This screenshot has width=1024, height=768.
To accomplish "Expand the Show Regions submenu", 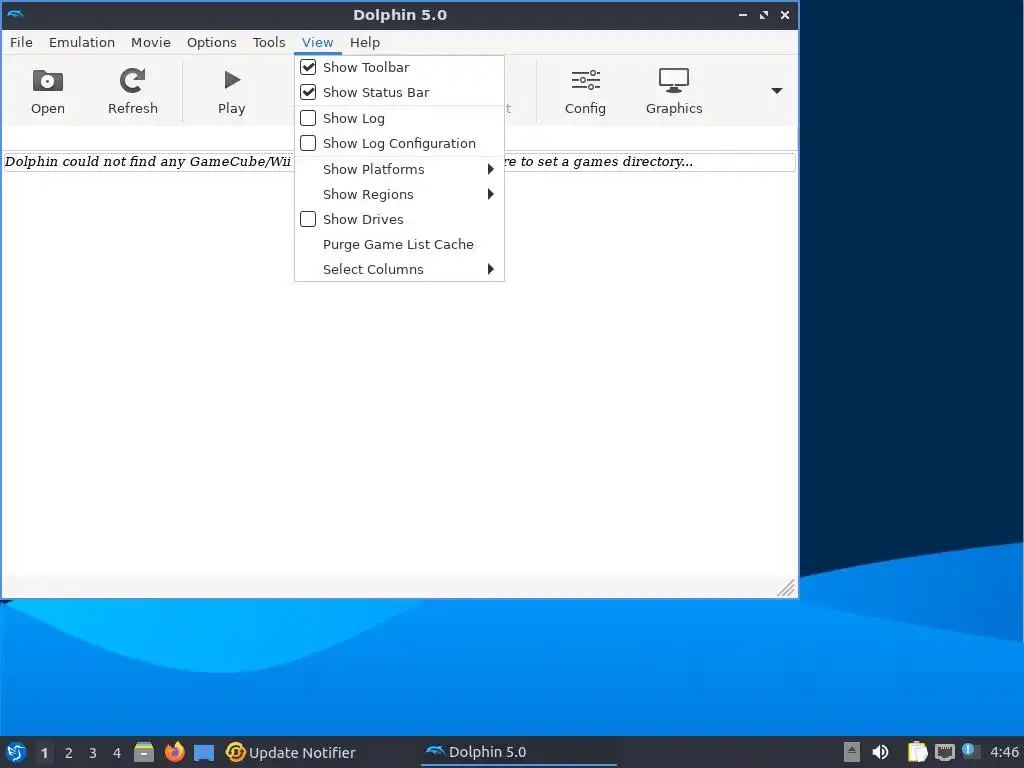I will [x=399, y=194].
